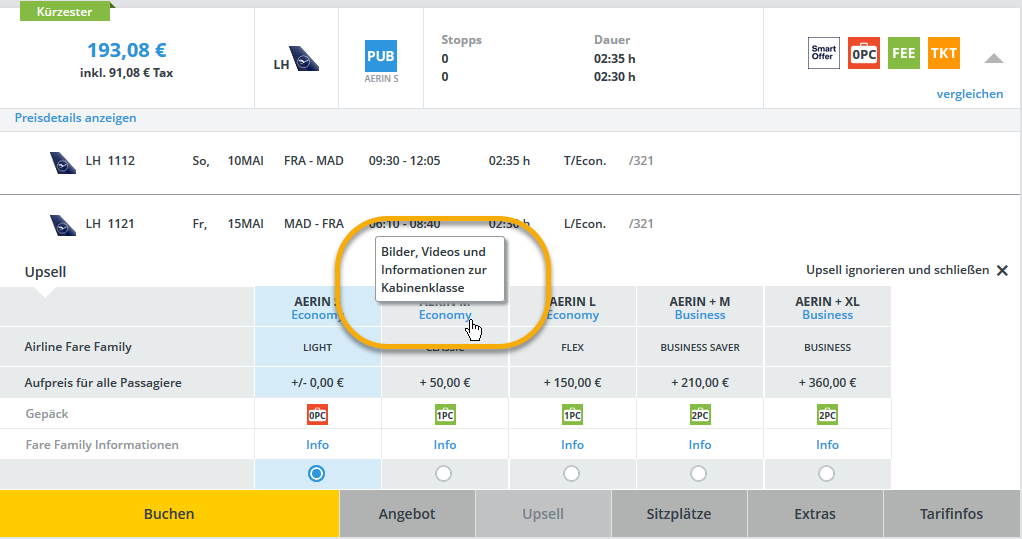Image resolution: width=1022 pixels, height=539 pixels.
Task: Open the Extras tab
Action: coord(814,514)
